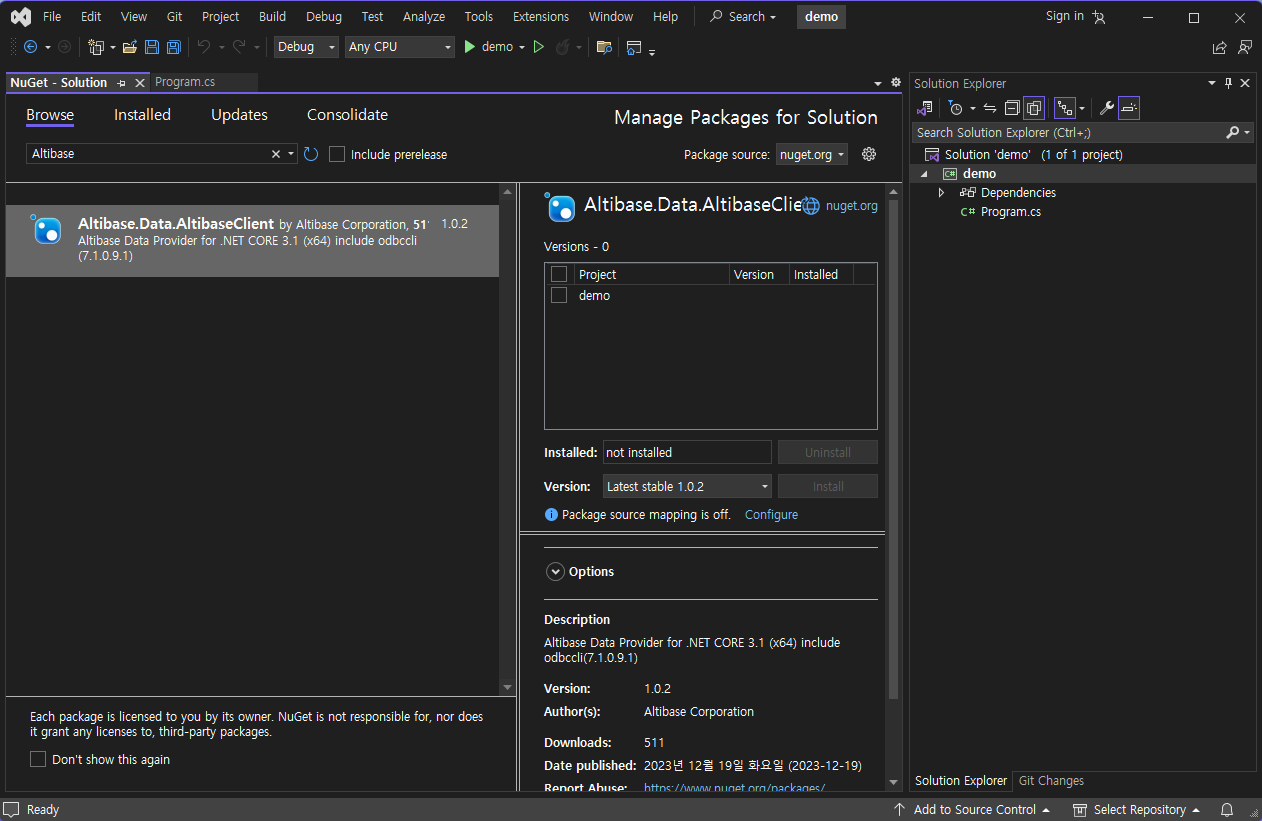The height and width of the screenshot is (821, 1262).
Task: Check the demo project checkbox
Action: tap(559, 295)
